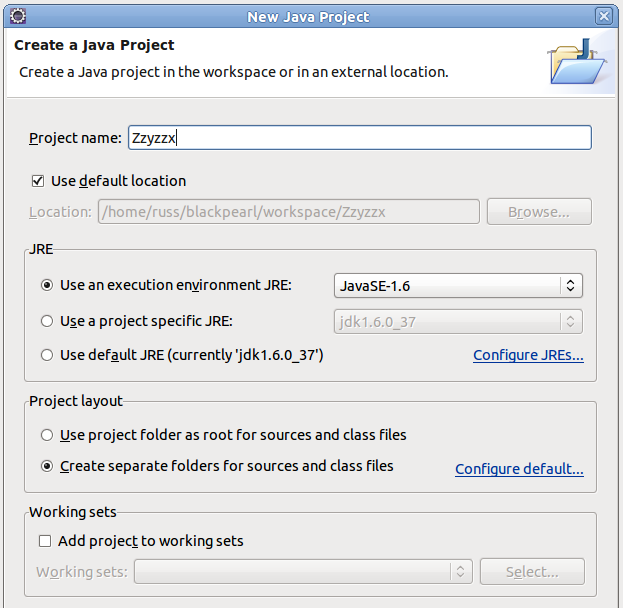Image resolution: width=623 pixels, height=608 pixels.
Task: Open the Configure JREs... link
Action: click(x=528, y=355)
